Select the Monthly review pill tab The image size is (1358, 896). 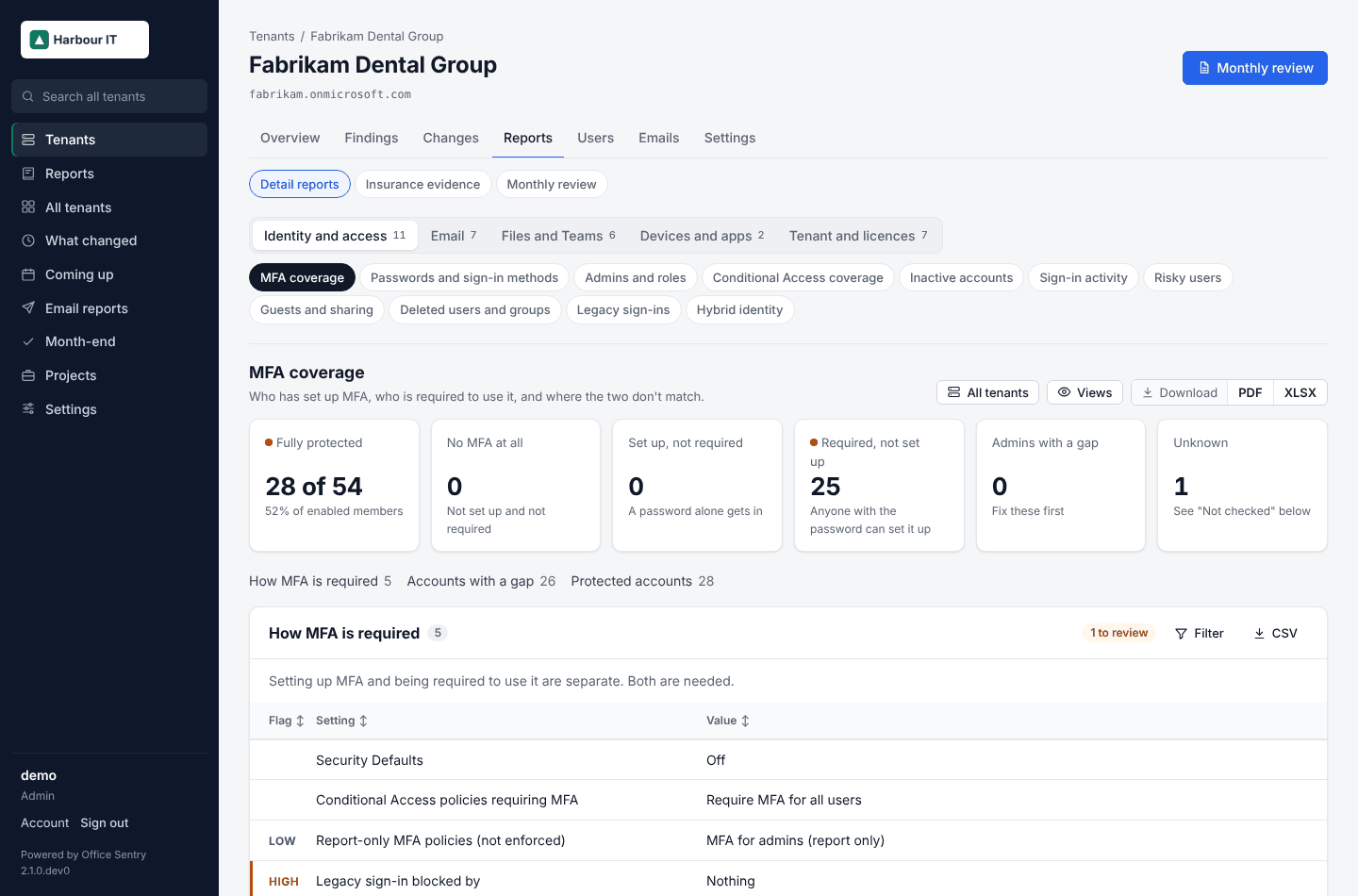tap(552, 184)
